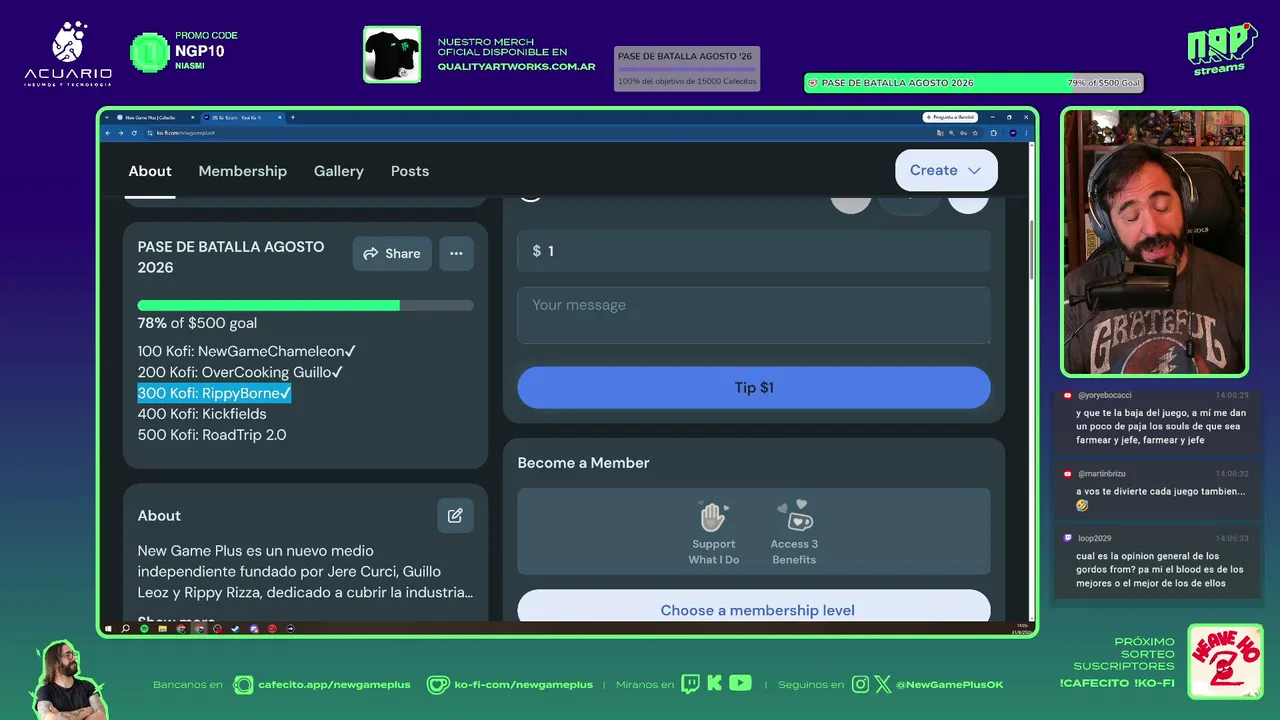Image resolution: width=1280 pixels, height=720 pixels.
Task: Select the Ko-fi browser tab
Action: [x=241, y=117]
